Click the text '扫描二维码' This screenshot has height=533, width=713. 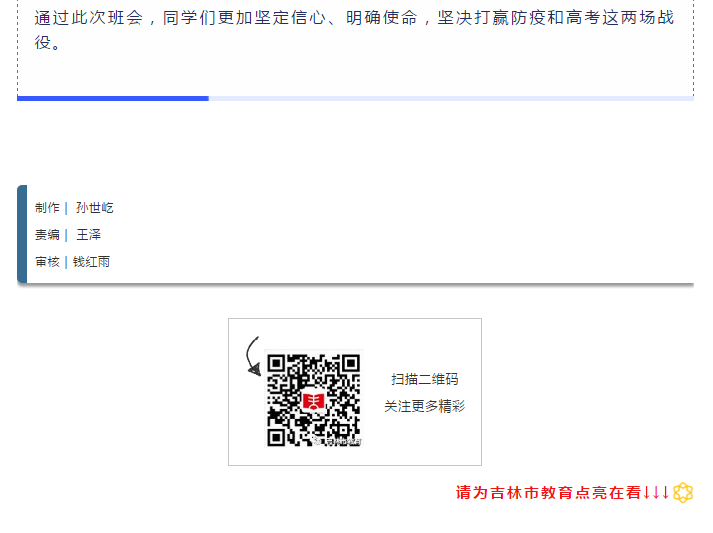pos(425,379)
